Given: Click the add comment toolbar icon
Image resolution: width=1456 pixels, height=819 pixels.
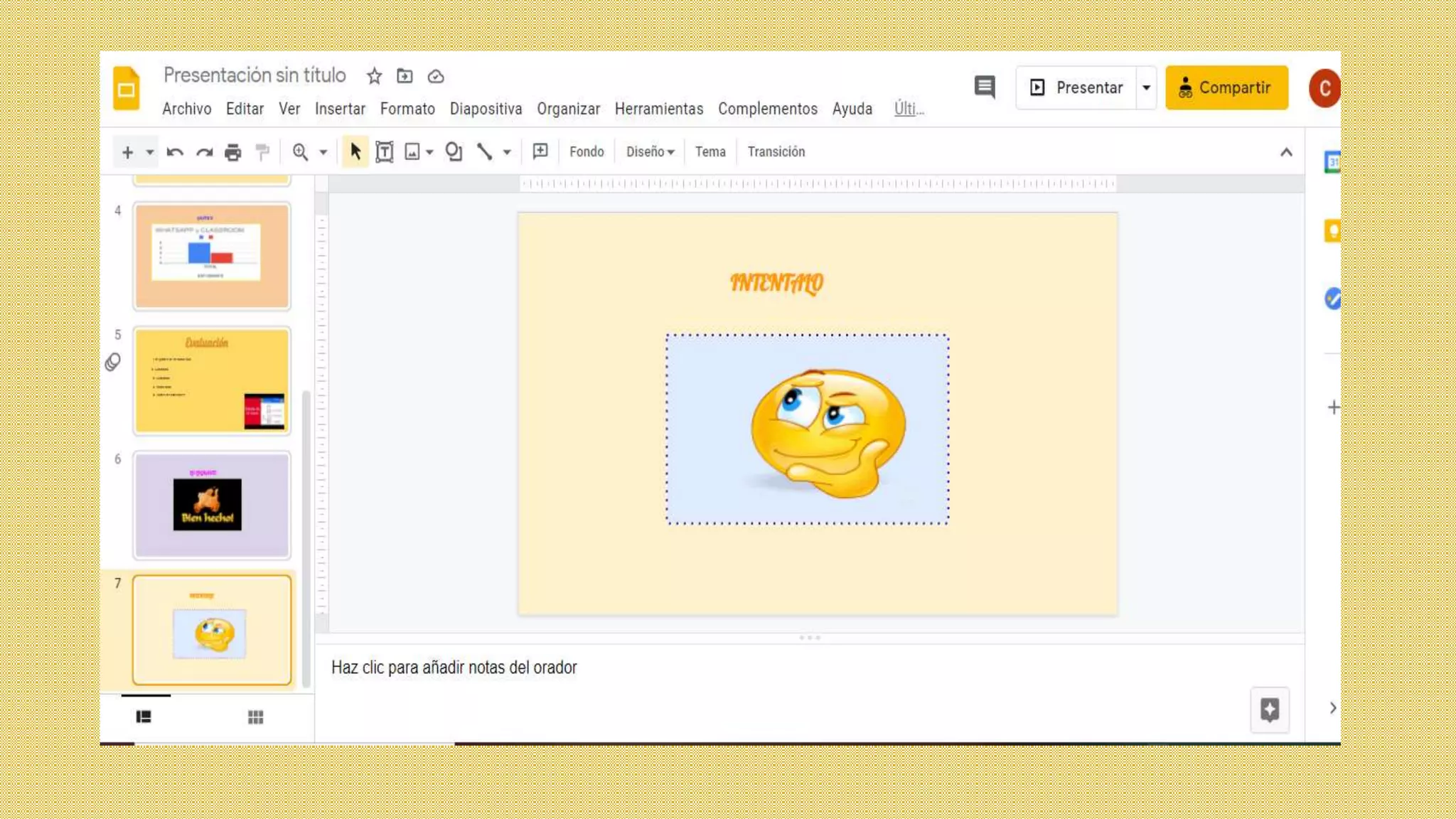Looking at the screenshot, I should click(540, 151).
